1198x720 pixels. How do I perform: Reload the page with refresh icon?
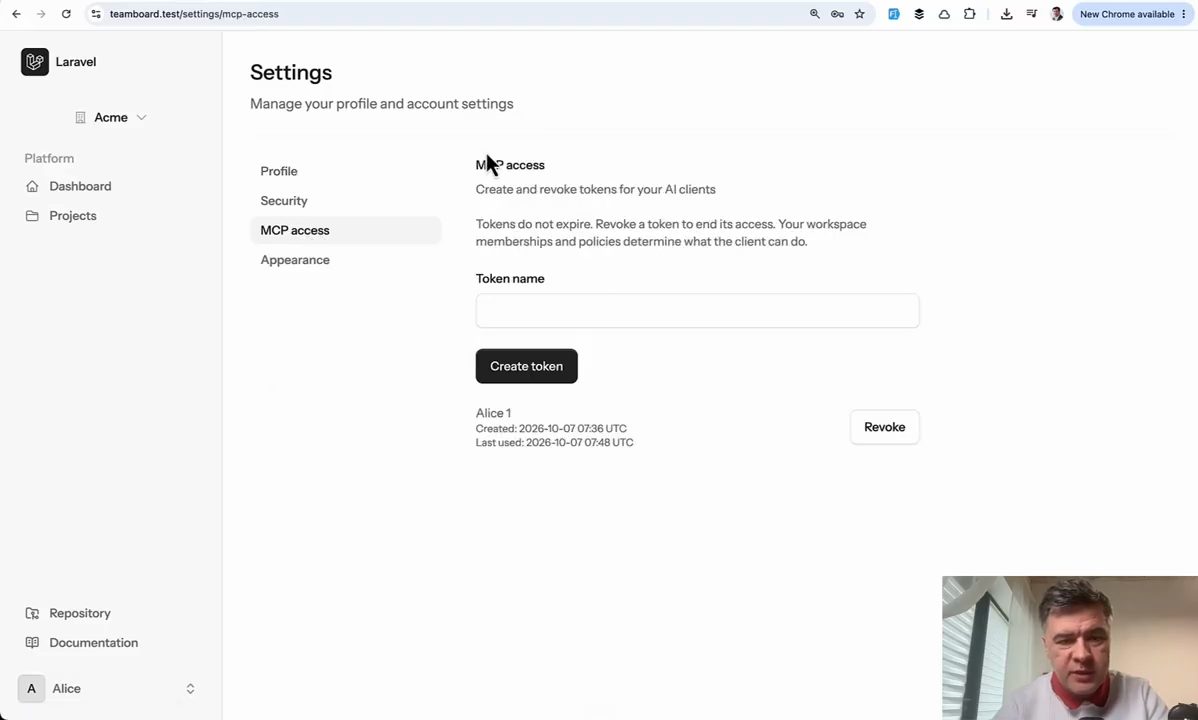pyautogui.click(x=66, y=14)
